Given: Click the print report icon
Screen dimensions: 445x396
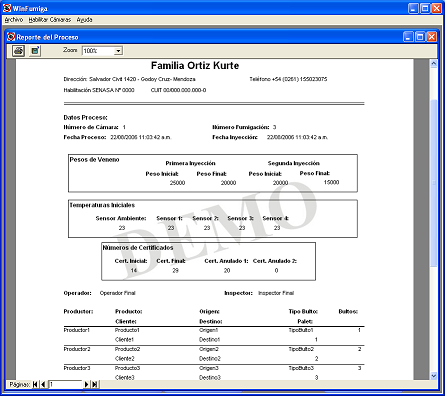Looking at the screenshot, I should tap(19, 51).
